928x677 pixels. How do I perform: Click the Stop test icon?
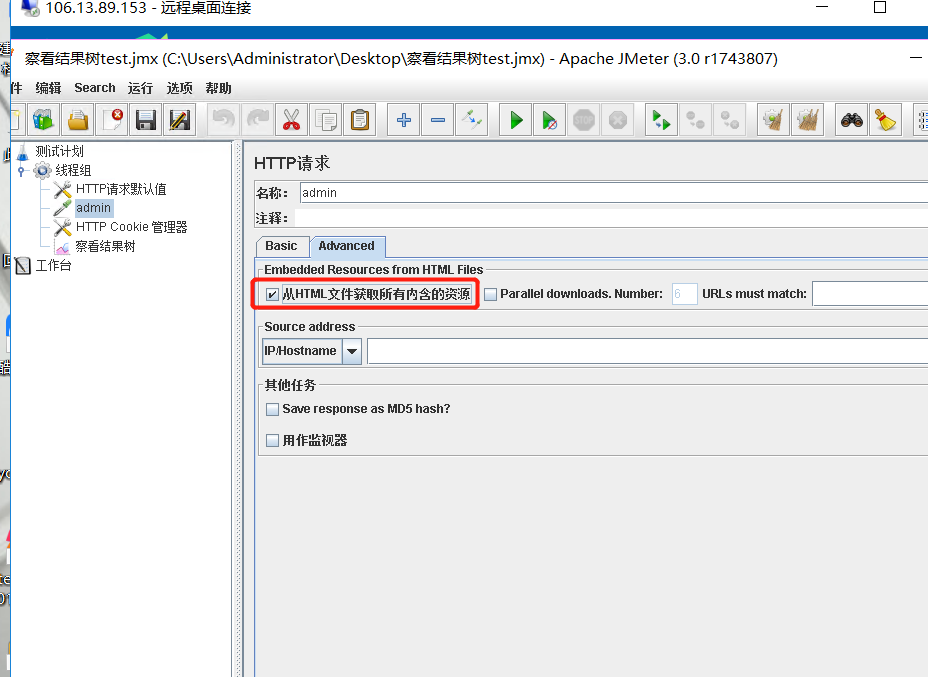point(584,120)
